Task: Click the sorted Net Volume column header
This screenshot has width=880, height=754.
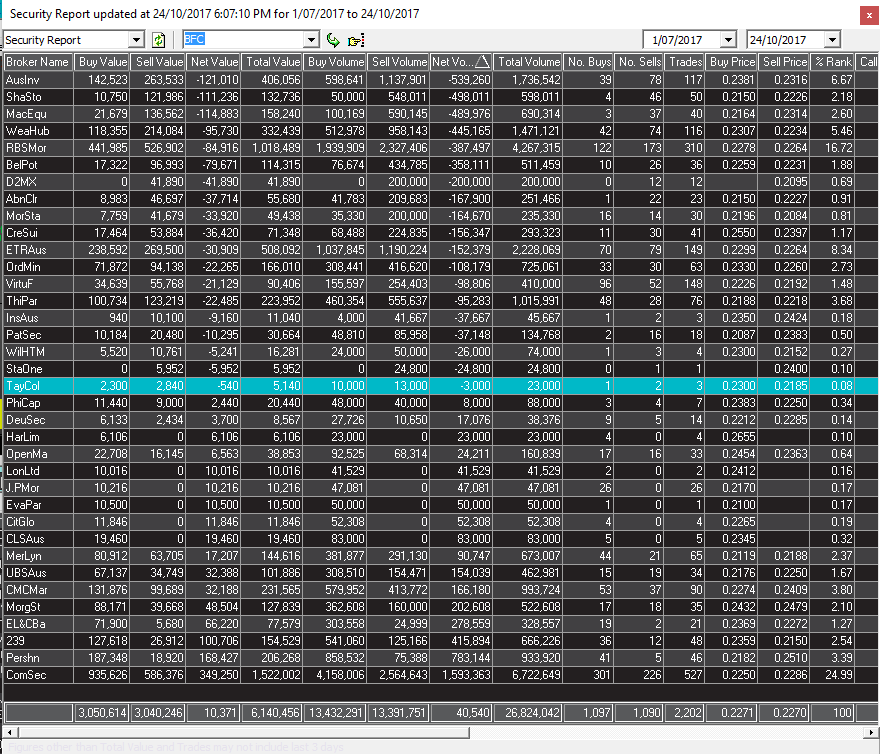Action: point(461,62)
